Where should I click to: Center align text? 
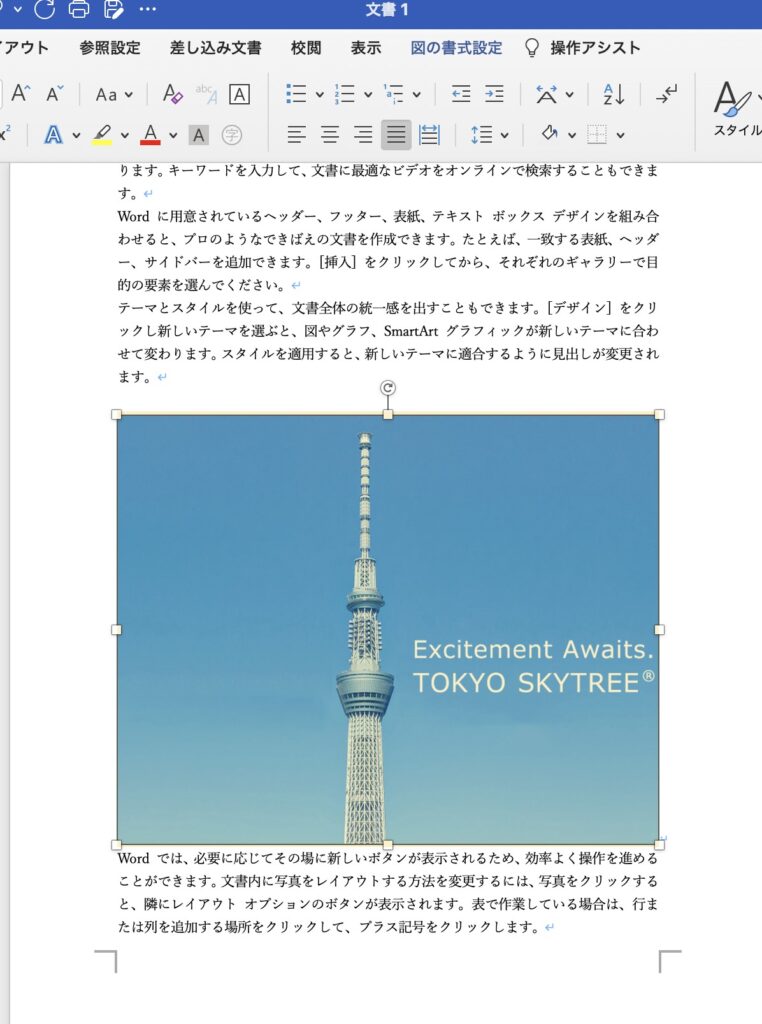point(330,135)
